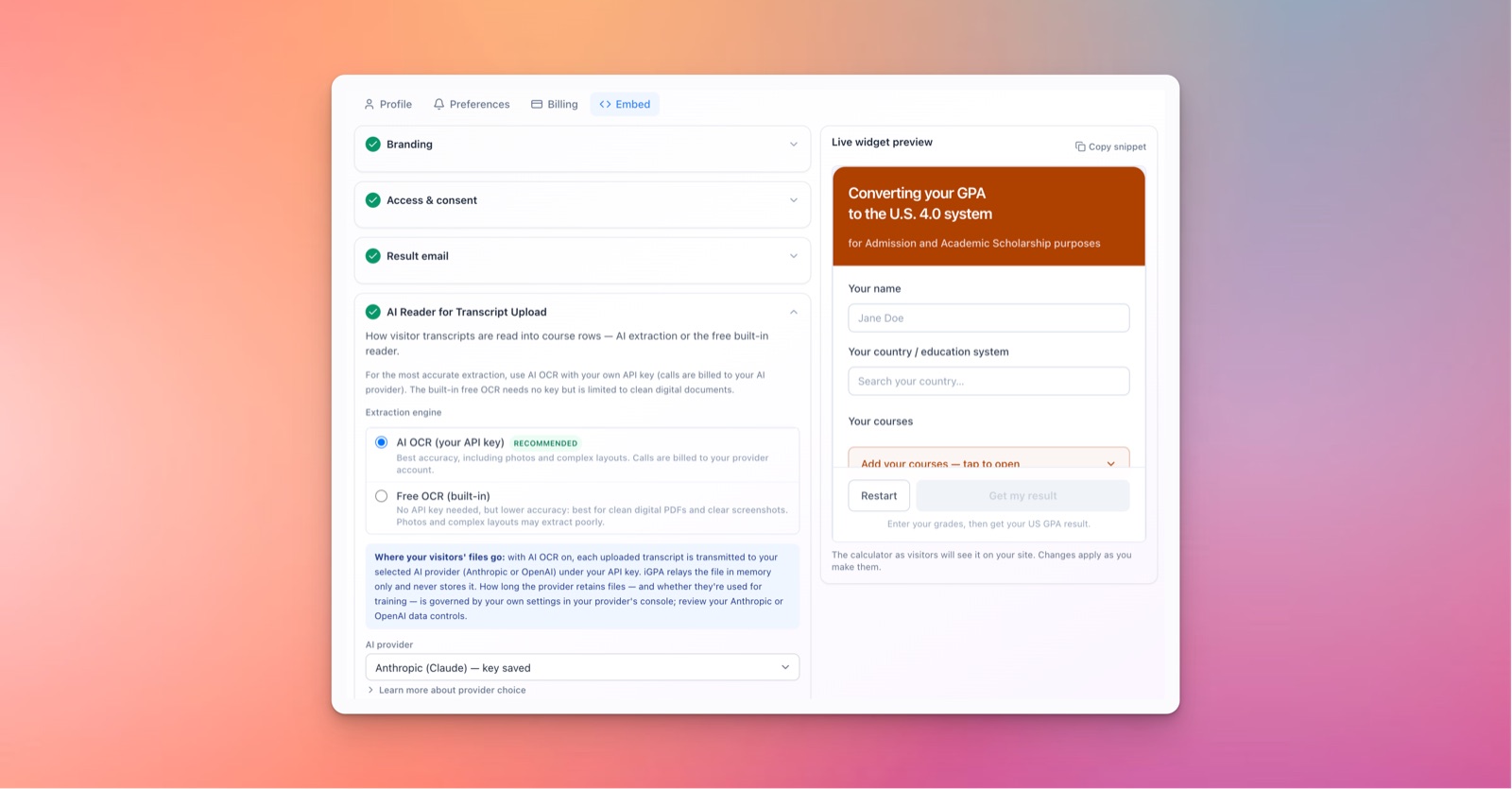The width and height of the screenshot is (1512, 789).
Task: Click the green check icon beside Branding
Action: tap(373, 145)
